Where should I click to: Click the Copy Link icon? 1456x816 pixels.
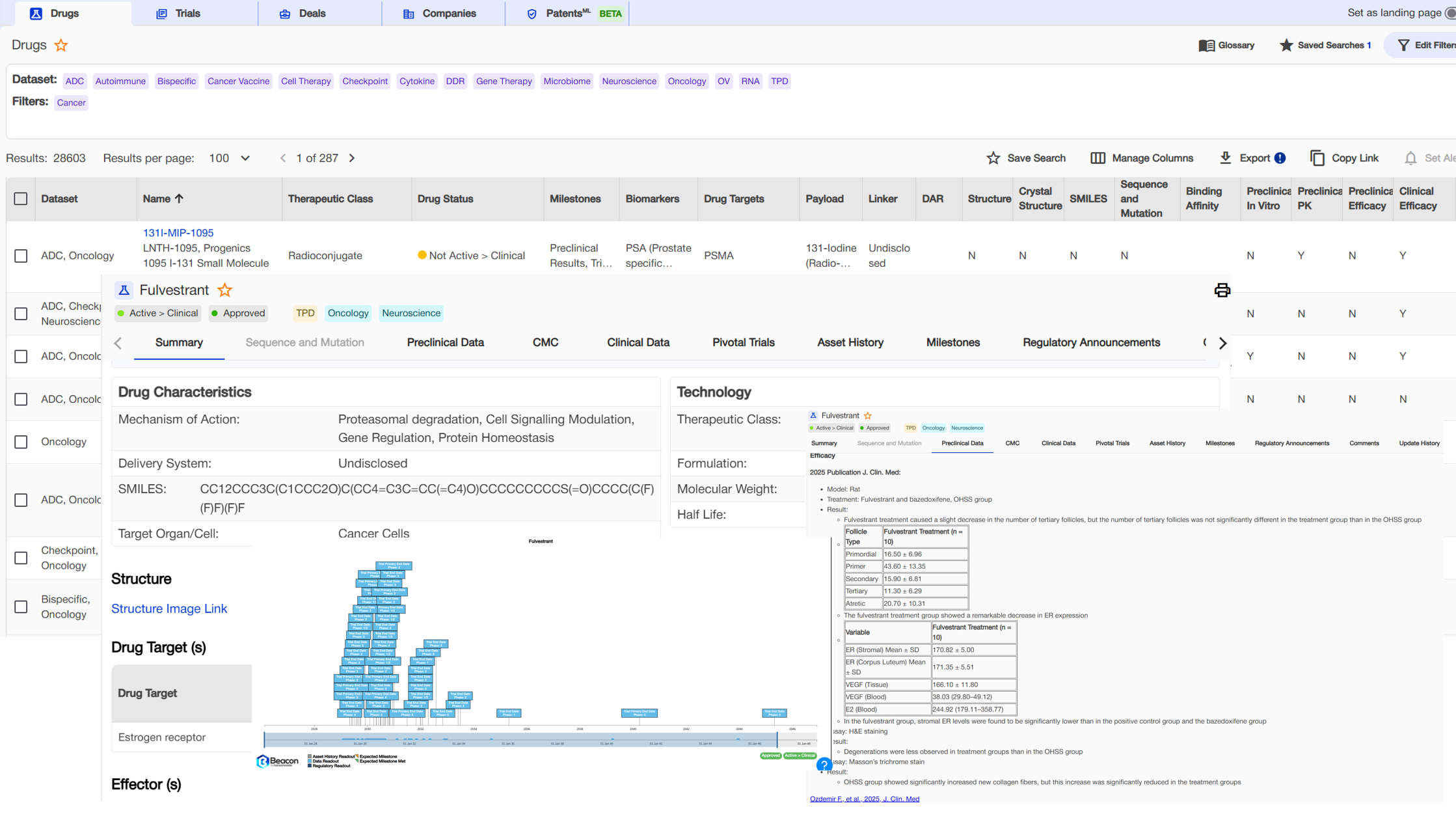(x=1317, y=158)
